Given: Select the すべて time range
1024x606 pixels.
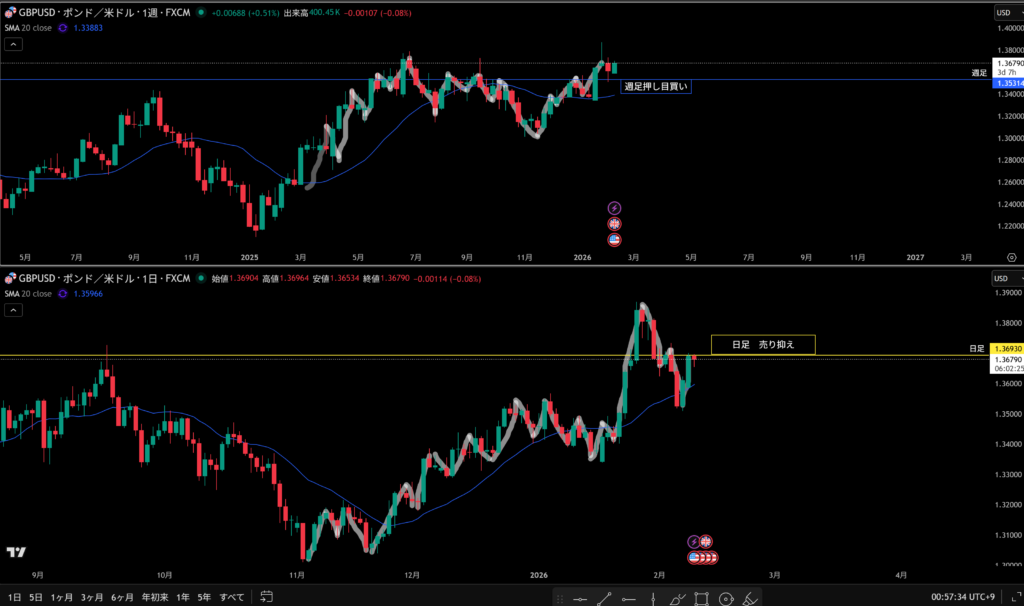Looking at the screenshot, I should click(x=231, y=597).
